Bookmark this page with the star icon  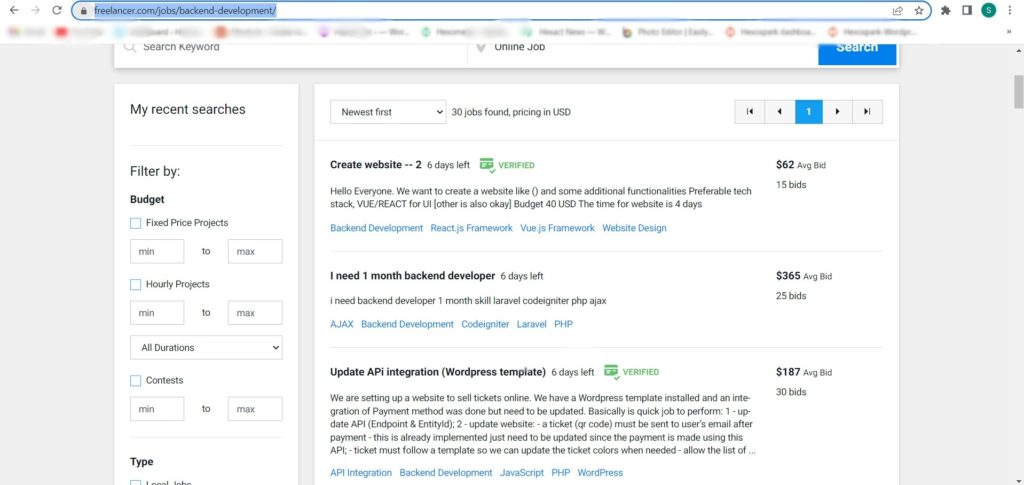pos(919,10)
